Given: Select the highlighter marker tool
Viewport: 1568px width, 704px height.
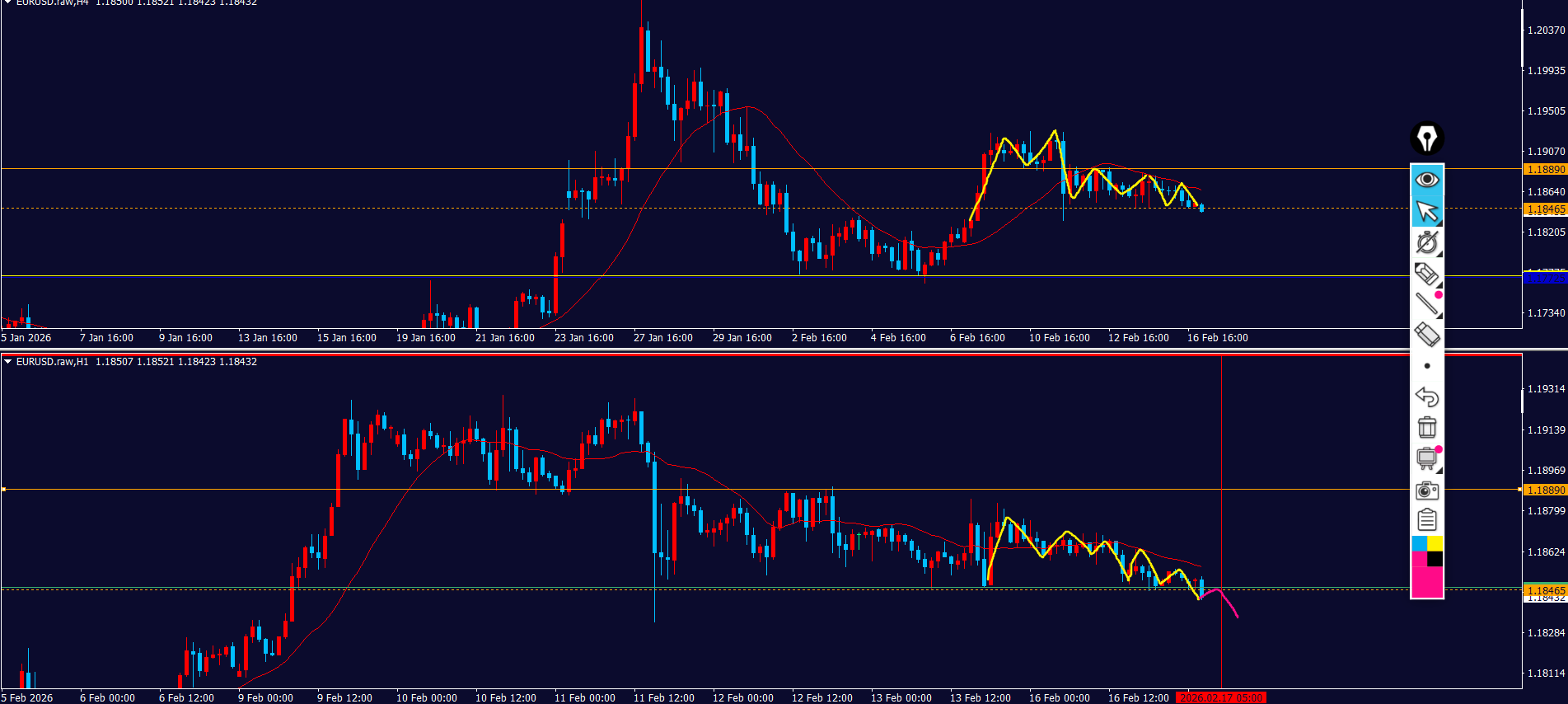Looking at the screenshot, I should [x=1426, y=274].
